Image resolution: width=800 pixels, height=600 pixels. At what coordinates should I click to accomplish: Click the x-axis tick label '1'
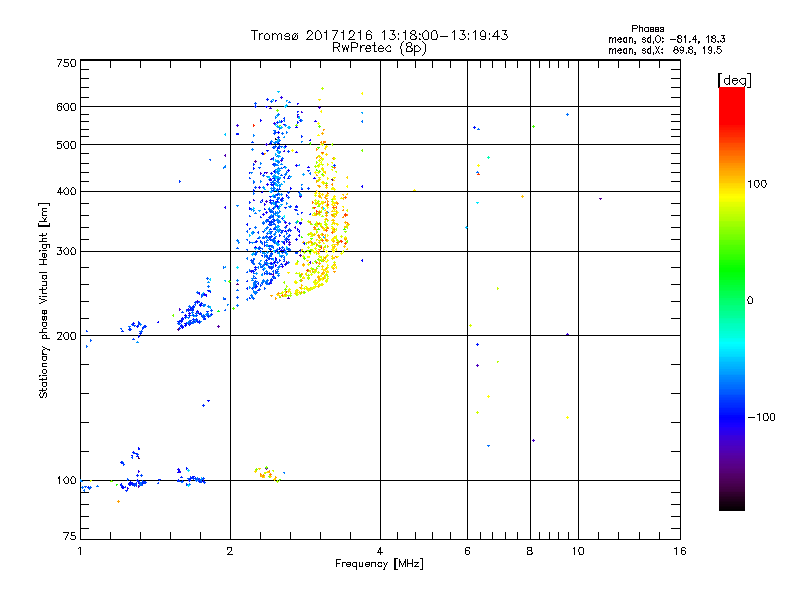tap(80, 551)
